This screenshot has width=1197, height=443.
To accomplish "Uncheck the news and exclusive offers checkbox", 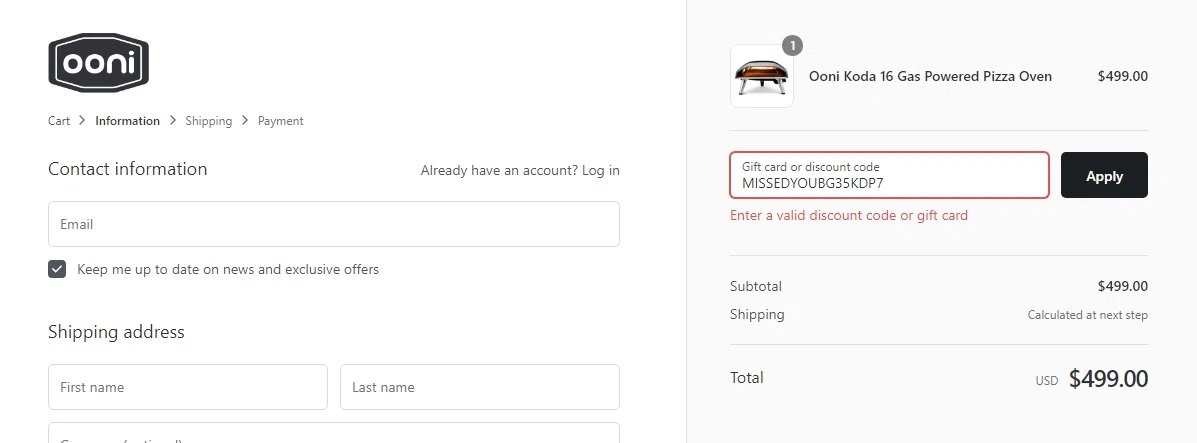I will pos(57,269).
